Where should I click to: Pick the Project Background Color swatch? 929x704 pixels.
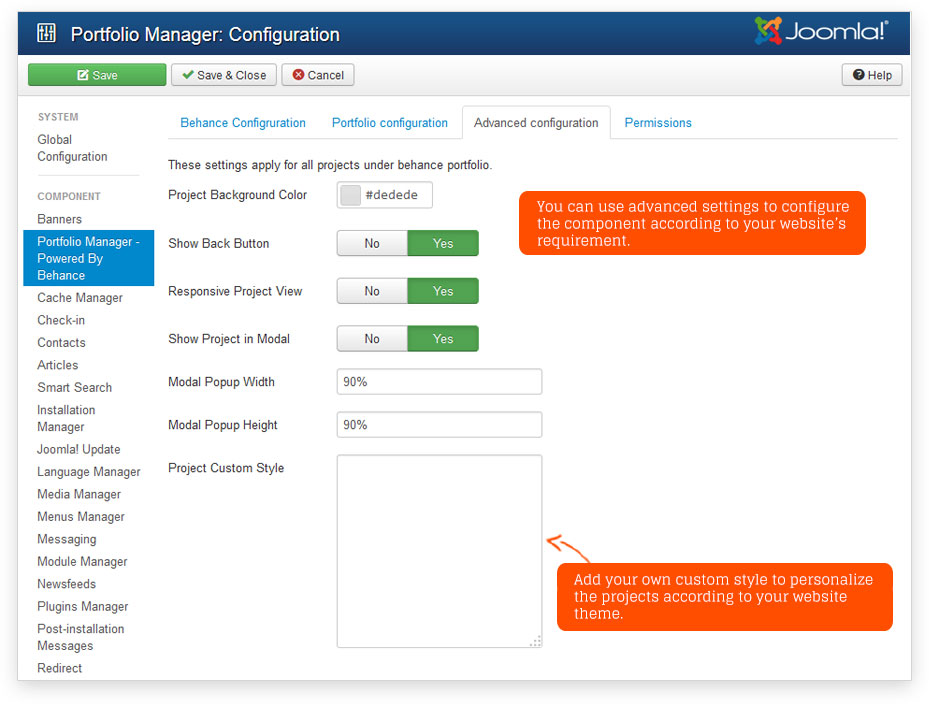350,195
